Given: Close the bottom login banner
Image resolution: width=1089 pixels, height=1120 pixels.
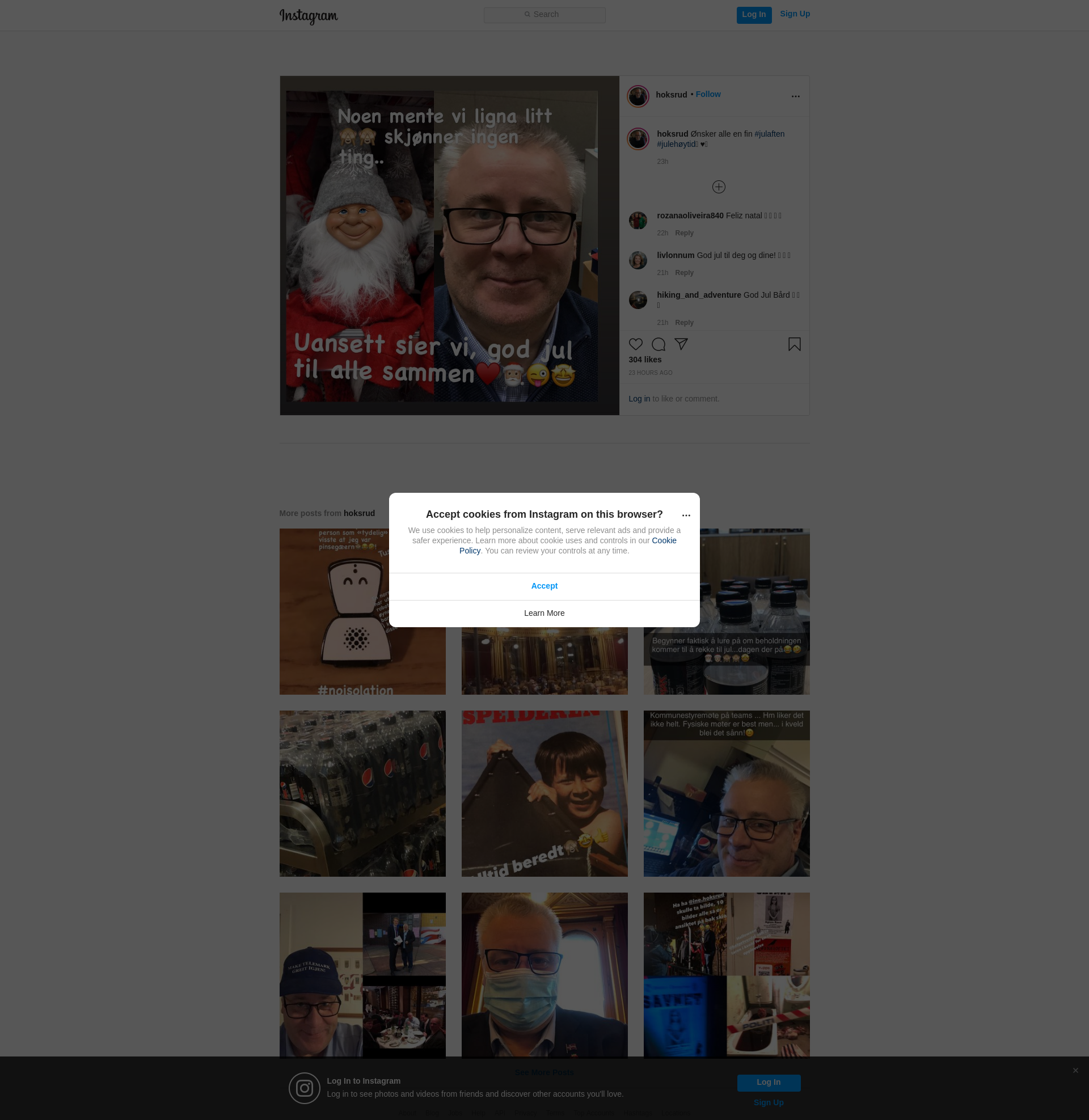Looking at the screenshot, I should (x=1075, y=1070).
